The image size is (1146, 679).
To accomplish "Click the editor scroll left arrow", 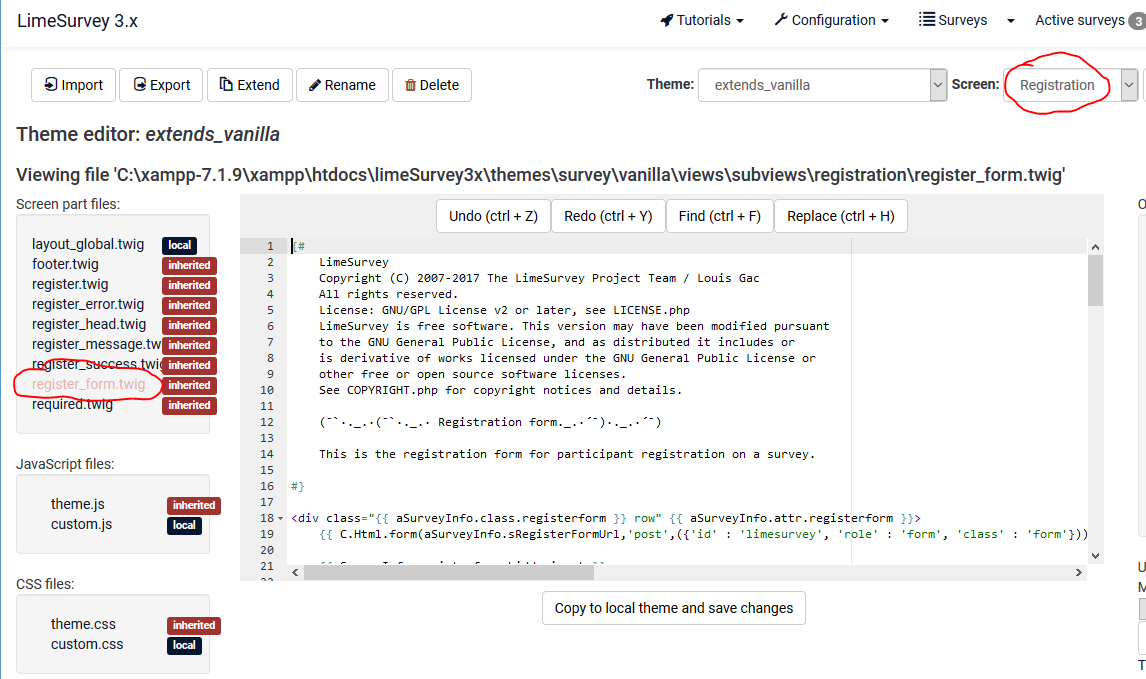I will (295, 572).
